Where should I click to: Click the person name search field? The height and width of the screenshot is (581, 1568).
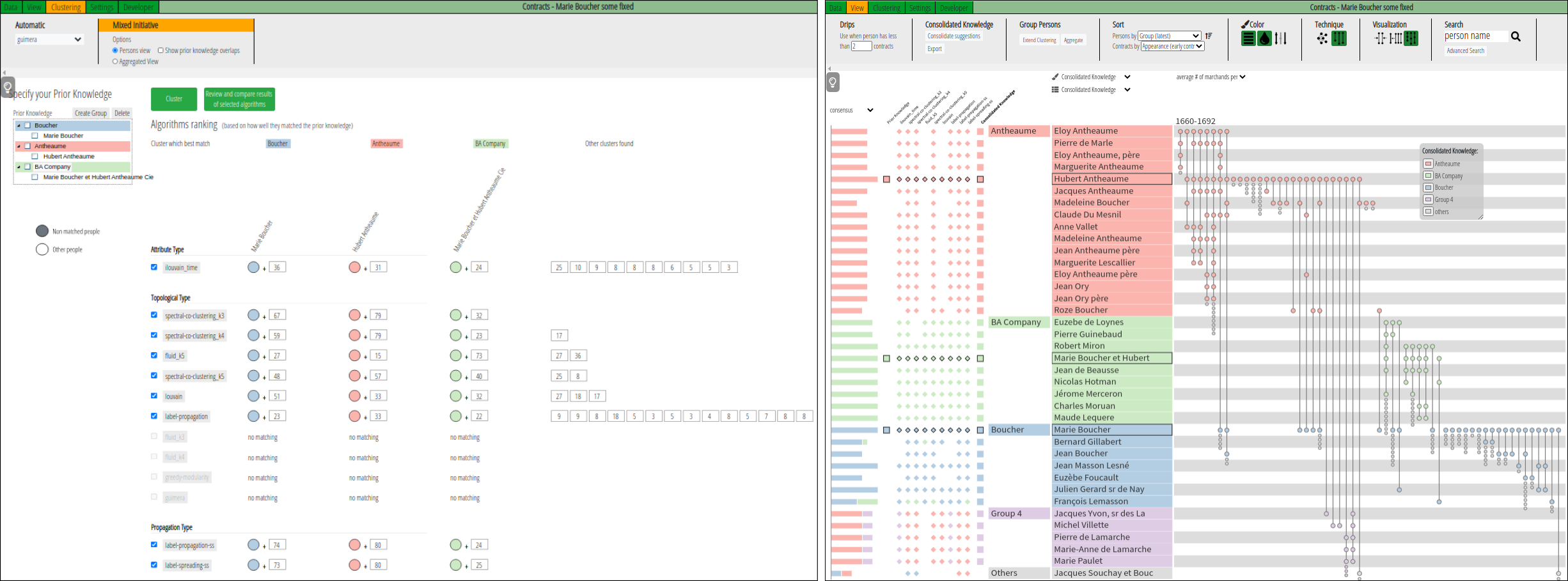pyautogui.click(x=1475, y=36)
